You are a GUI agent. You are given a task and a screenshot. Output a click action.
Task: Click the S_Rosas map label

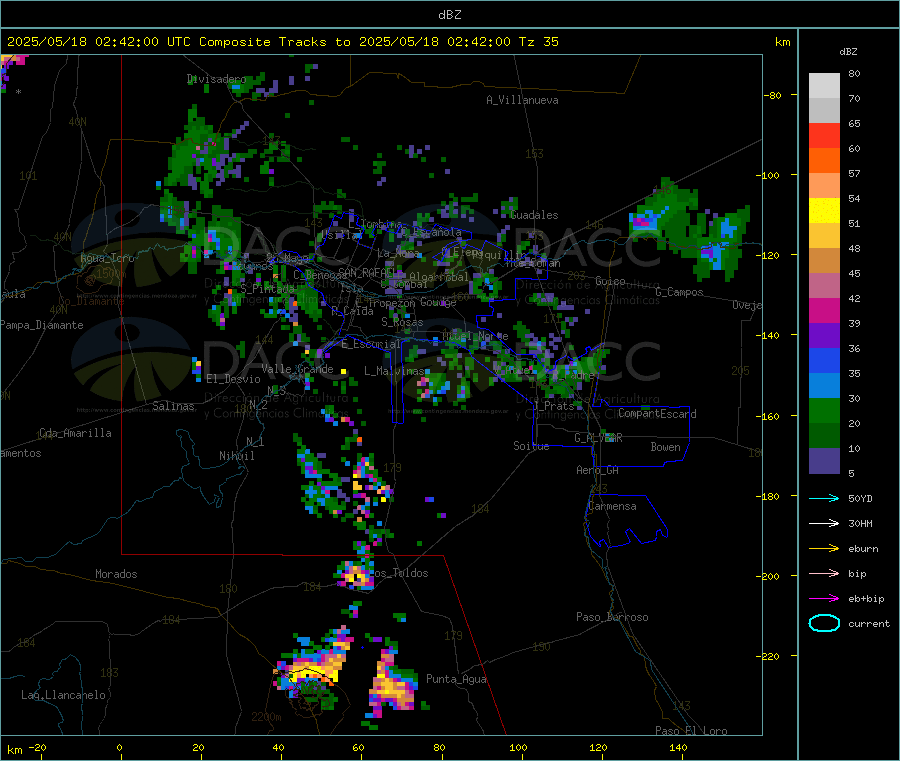(x=402, y=322)
